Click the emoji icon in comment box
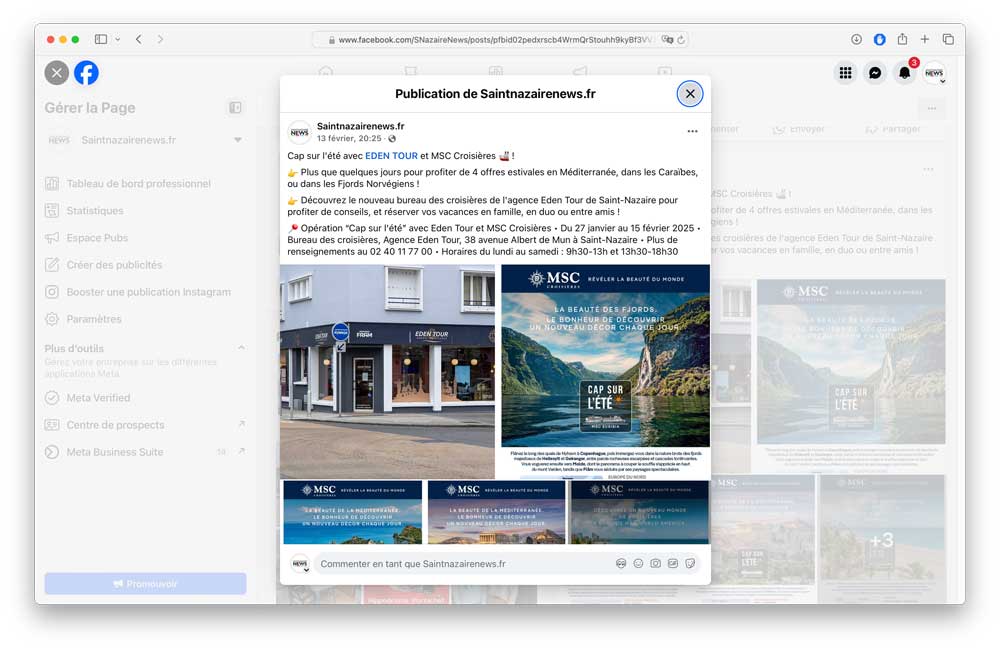This screenshot has height=650, width=1000. (638, 564)
